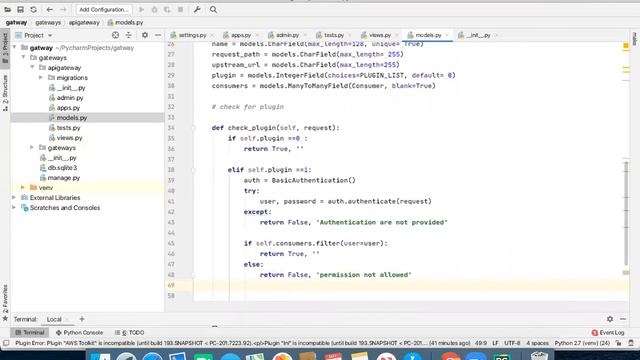Expand External Libraries node
640x360 pixels.
coord(14,198)
